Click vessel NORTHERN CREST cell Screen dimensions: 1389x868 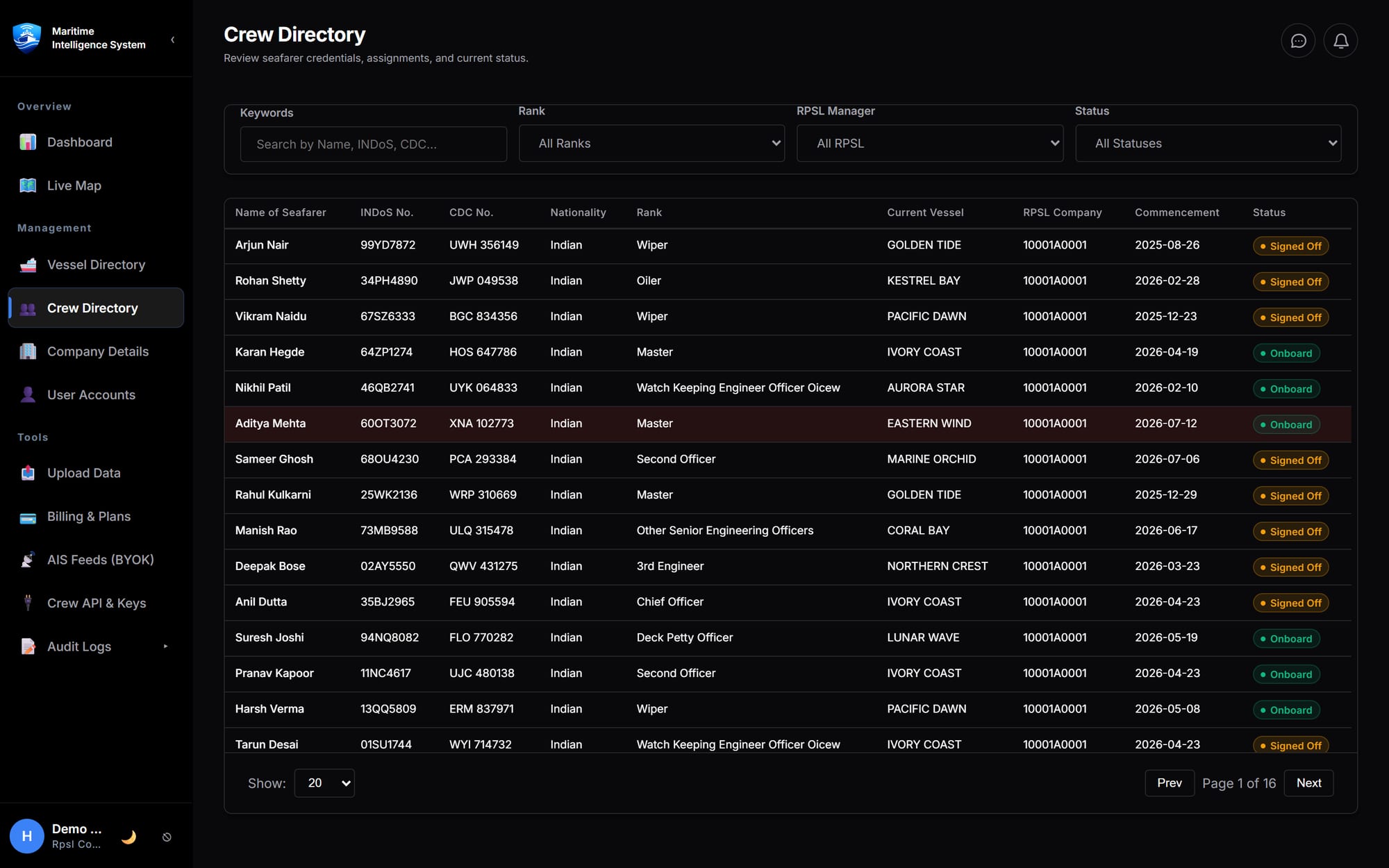[937, 566]
